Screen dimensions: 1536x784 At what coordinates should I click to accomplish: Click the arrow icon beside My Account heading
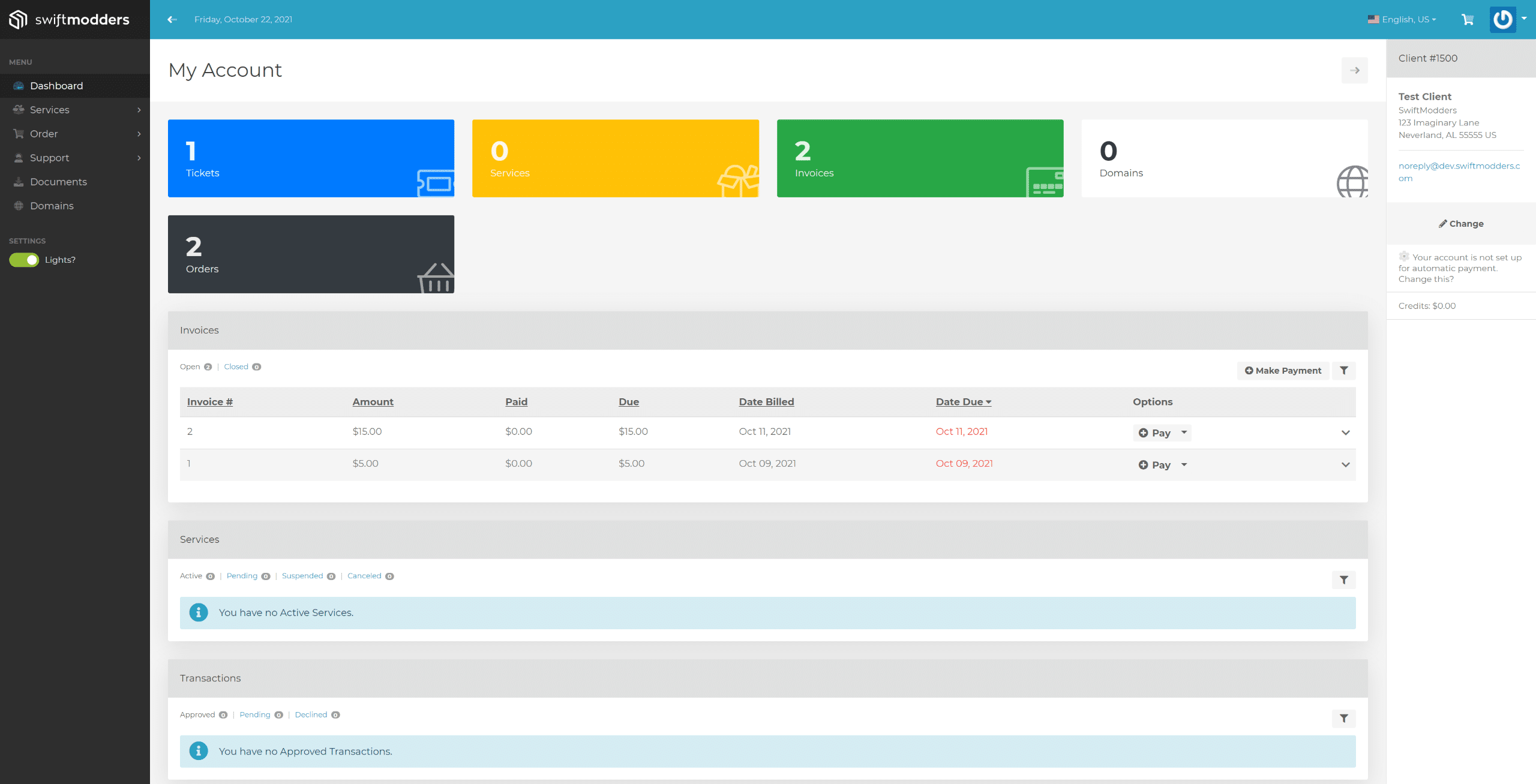pyautogui.click(x=1355, y=70)
